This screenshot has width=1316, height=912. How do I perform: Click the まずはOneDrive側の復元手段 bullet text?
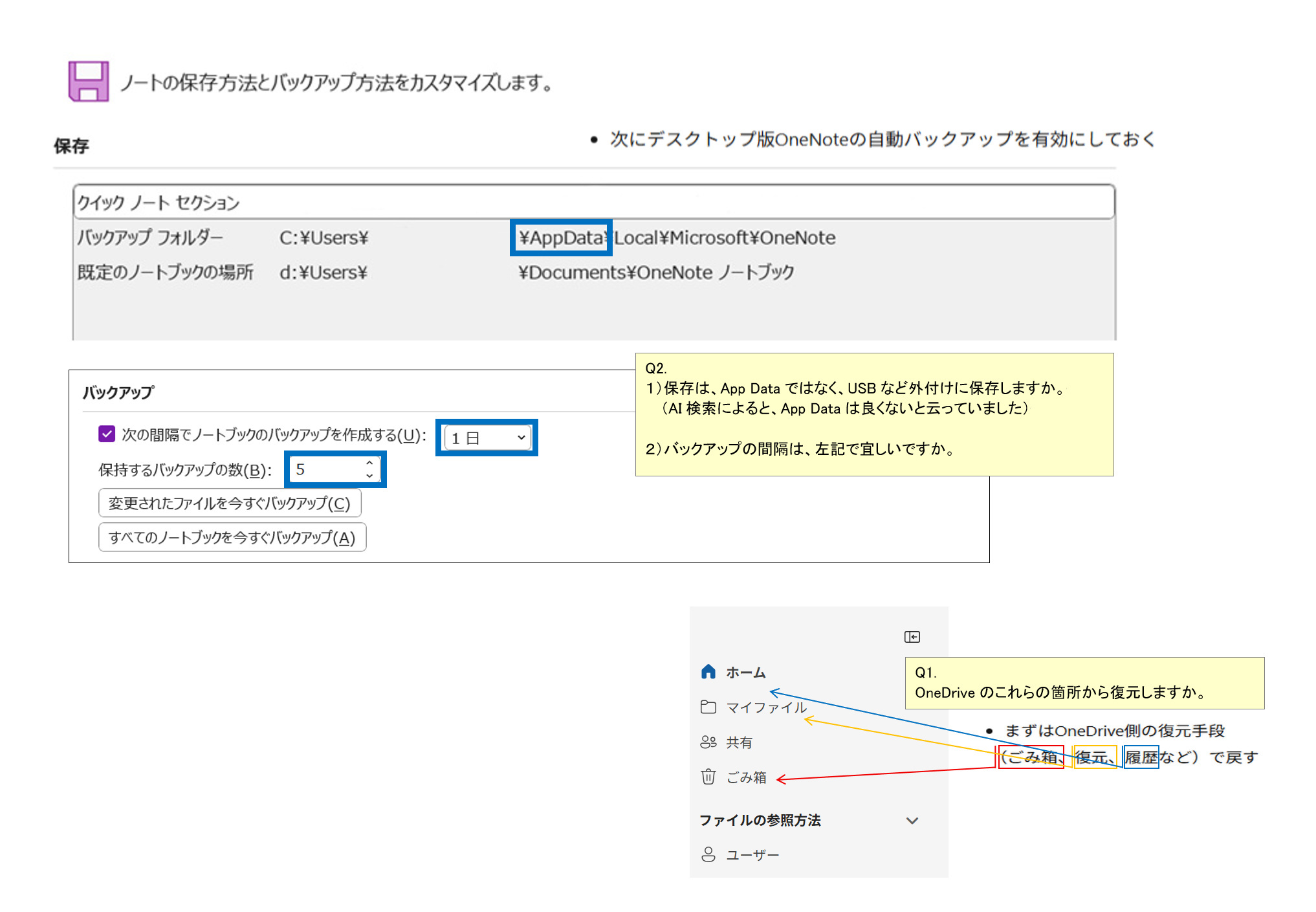(1115, 731)
